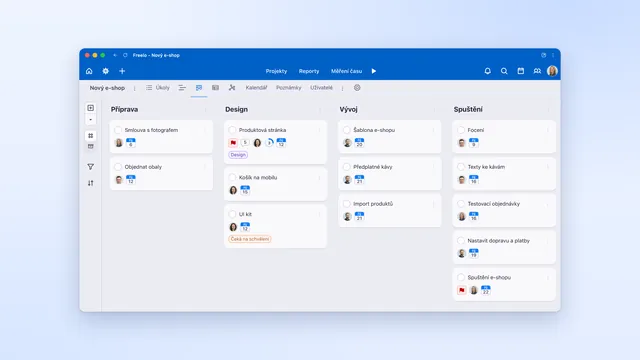This screenshot has height=360, width=640.
Task: Expand dots menu beside Nový e-shop title
Action: tap(134, 88)
